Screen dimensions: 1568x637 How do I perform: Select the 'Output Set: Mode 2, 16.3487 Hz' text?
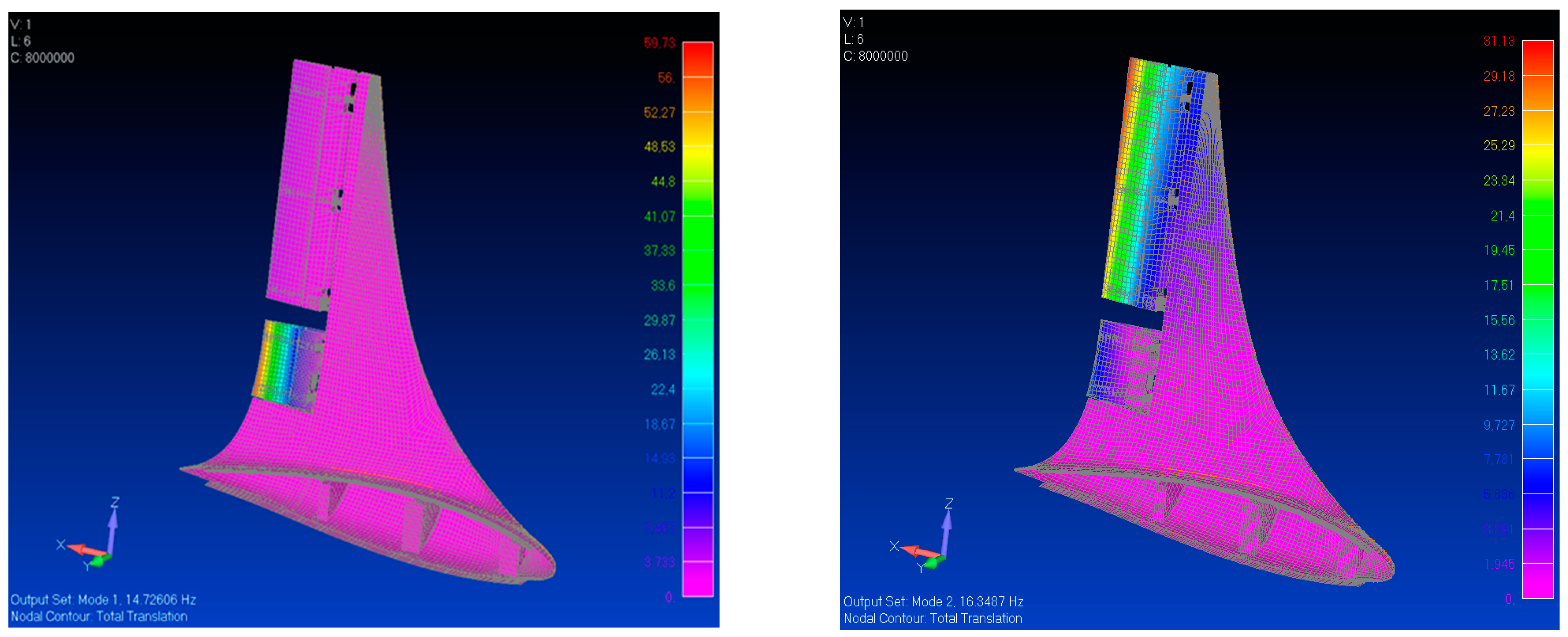point(933,601)
